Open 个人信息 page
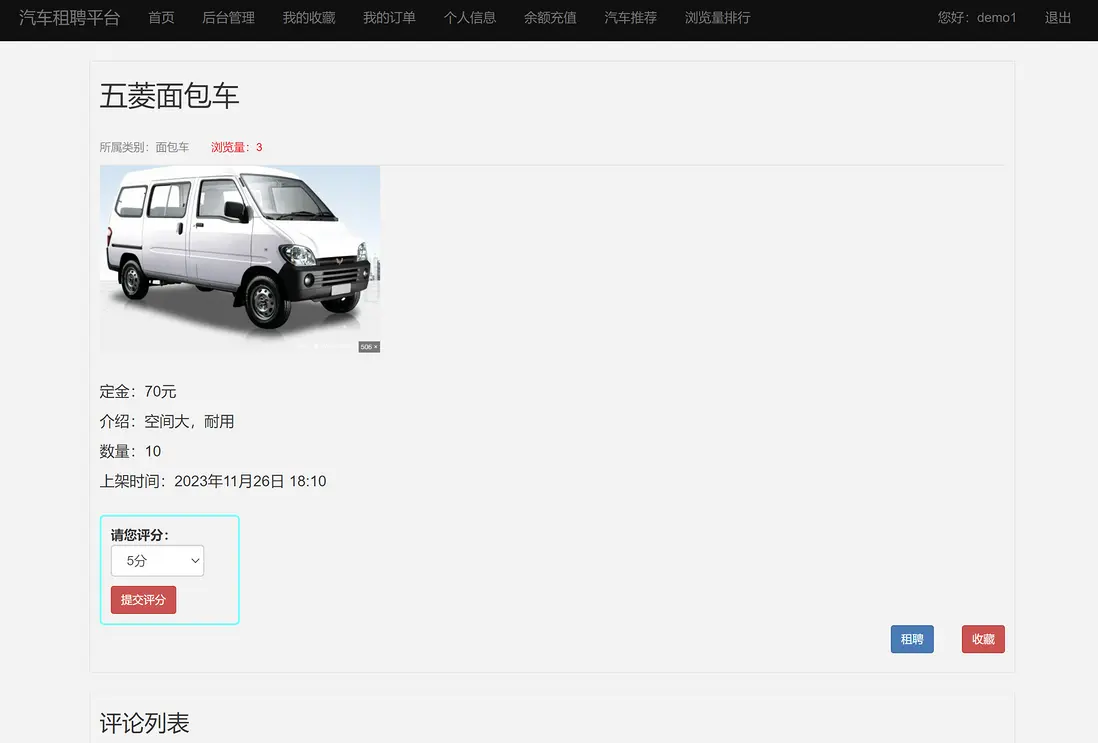 [x=470, y=18]
